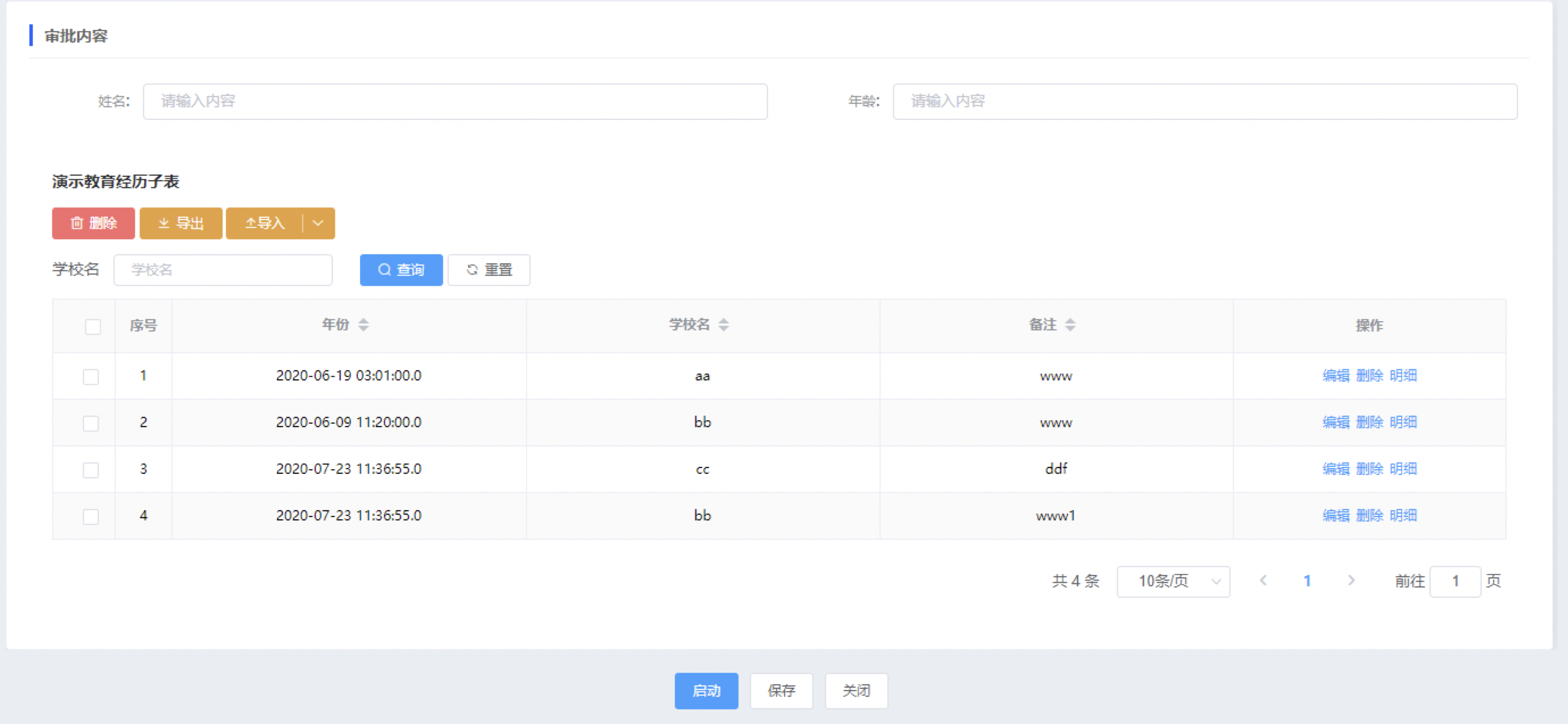Click the search query button

401,270
